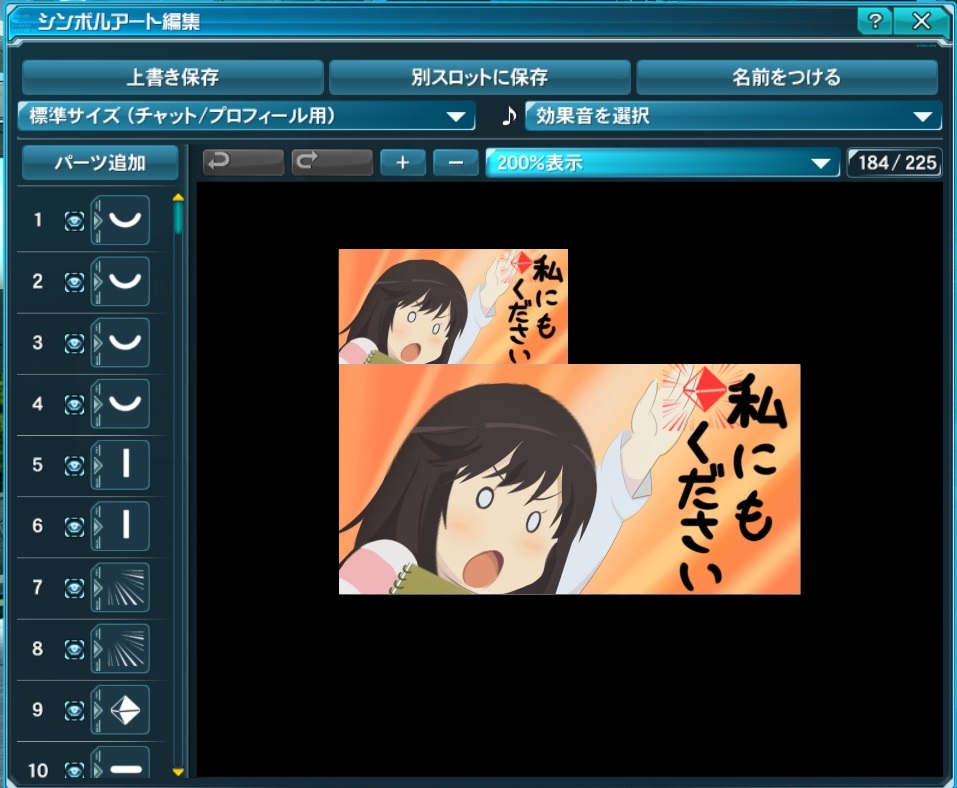
Task: Hide layer 9 with eye icon
Action: pyautogui.click(x=74, y=710)
